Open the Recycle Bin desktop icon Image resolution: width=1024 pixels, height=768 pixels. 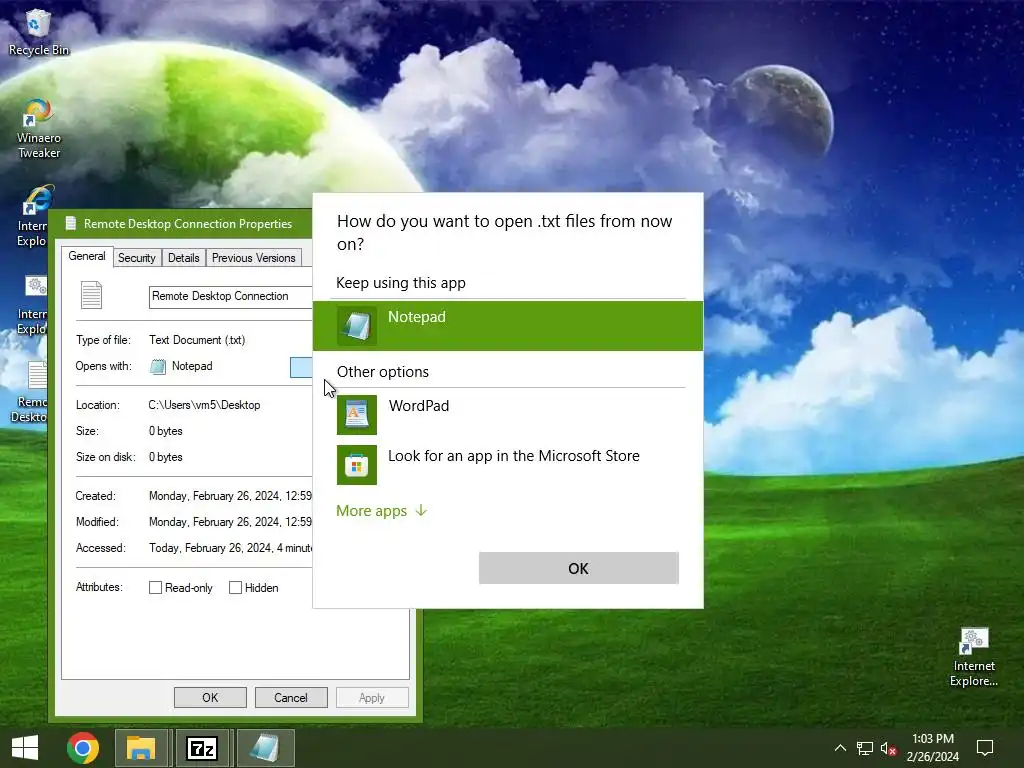(x=38, y=33)
